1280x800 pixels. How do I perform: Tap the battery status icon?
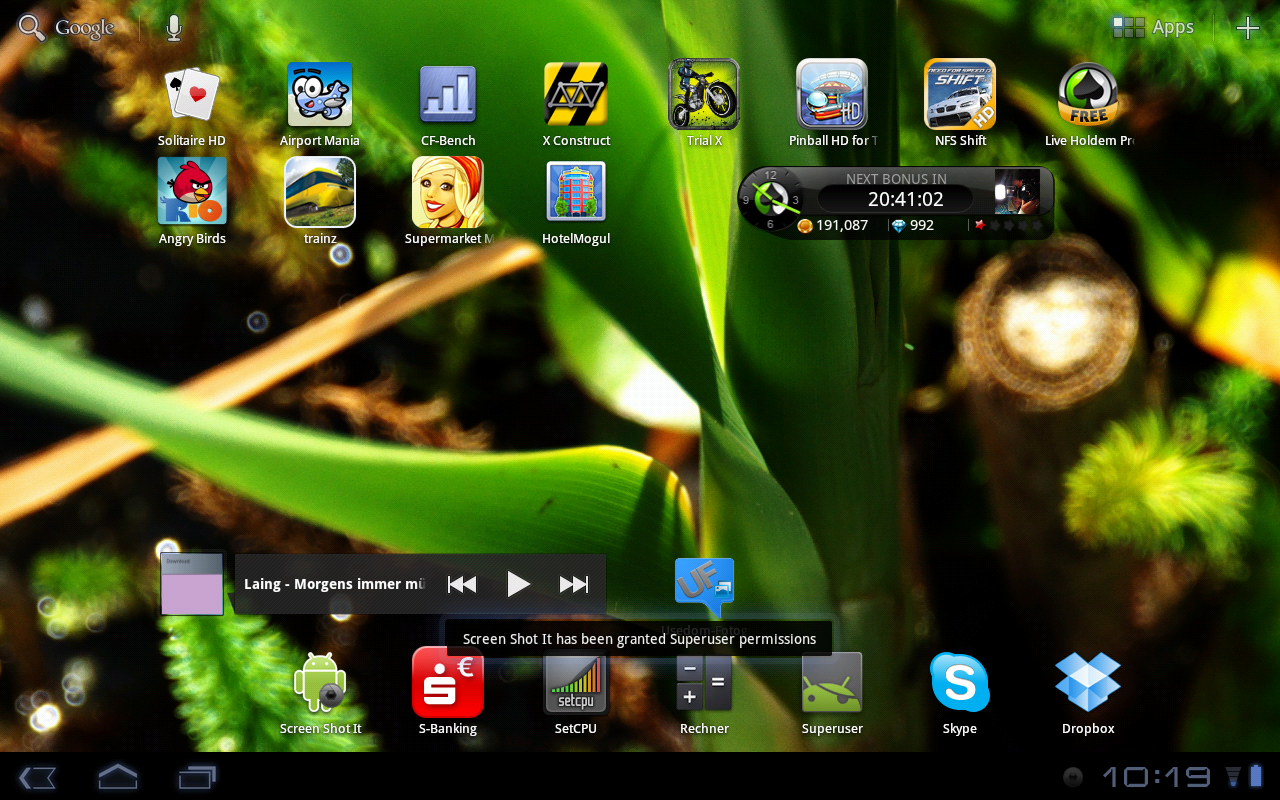1256,777
